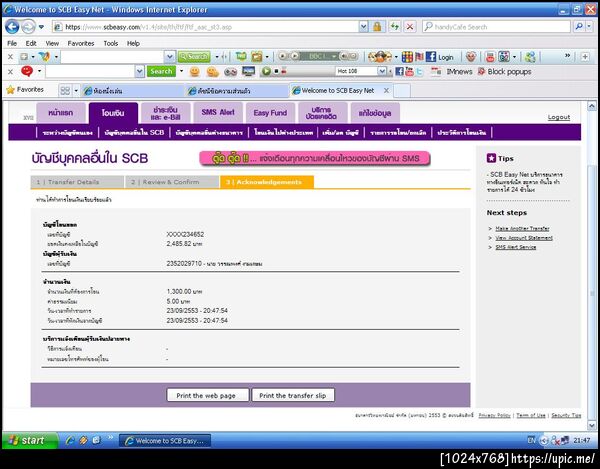Click the green TV icon in the first toolbar

click(x=241, y=57)
